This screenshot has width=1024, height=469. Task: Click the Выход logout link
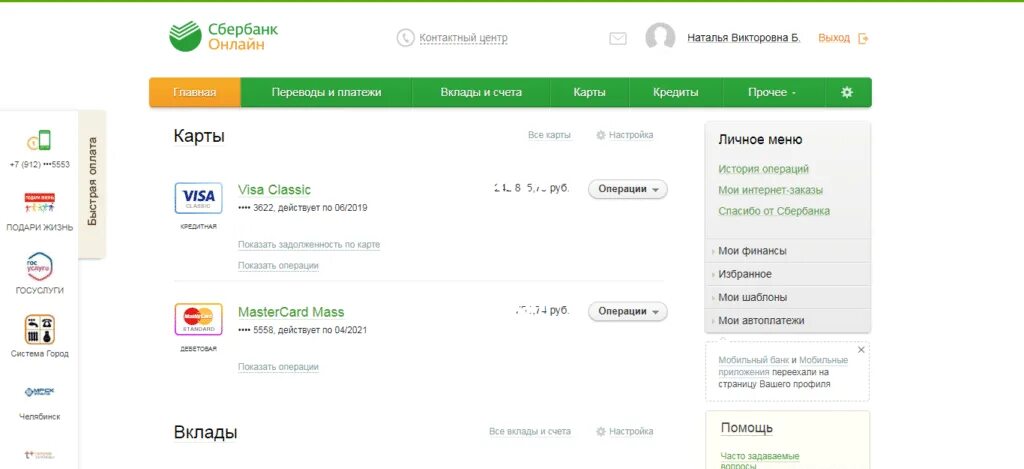click(x=834, y=38)
